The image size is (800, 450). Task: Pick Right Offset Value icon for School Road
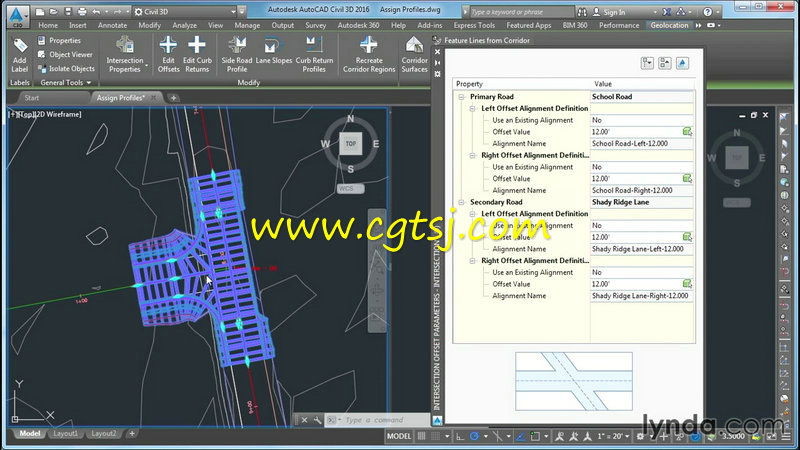(x=687, y=179)
